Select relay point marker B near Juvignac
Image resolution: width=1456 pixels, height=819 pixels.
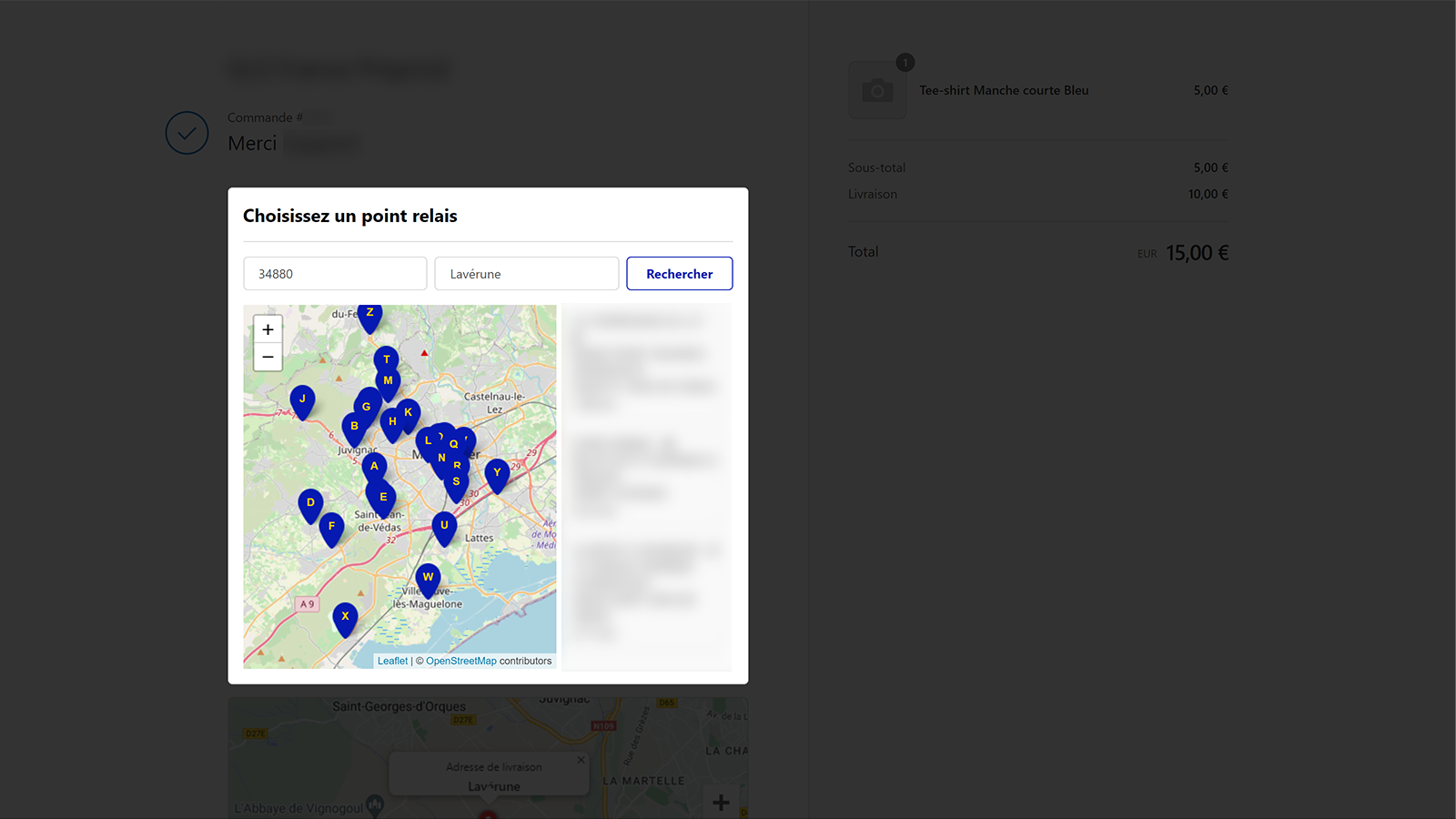point(354,429)
